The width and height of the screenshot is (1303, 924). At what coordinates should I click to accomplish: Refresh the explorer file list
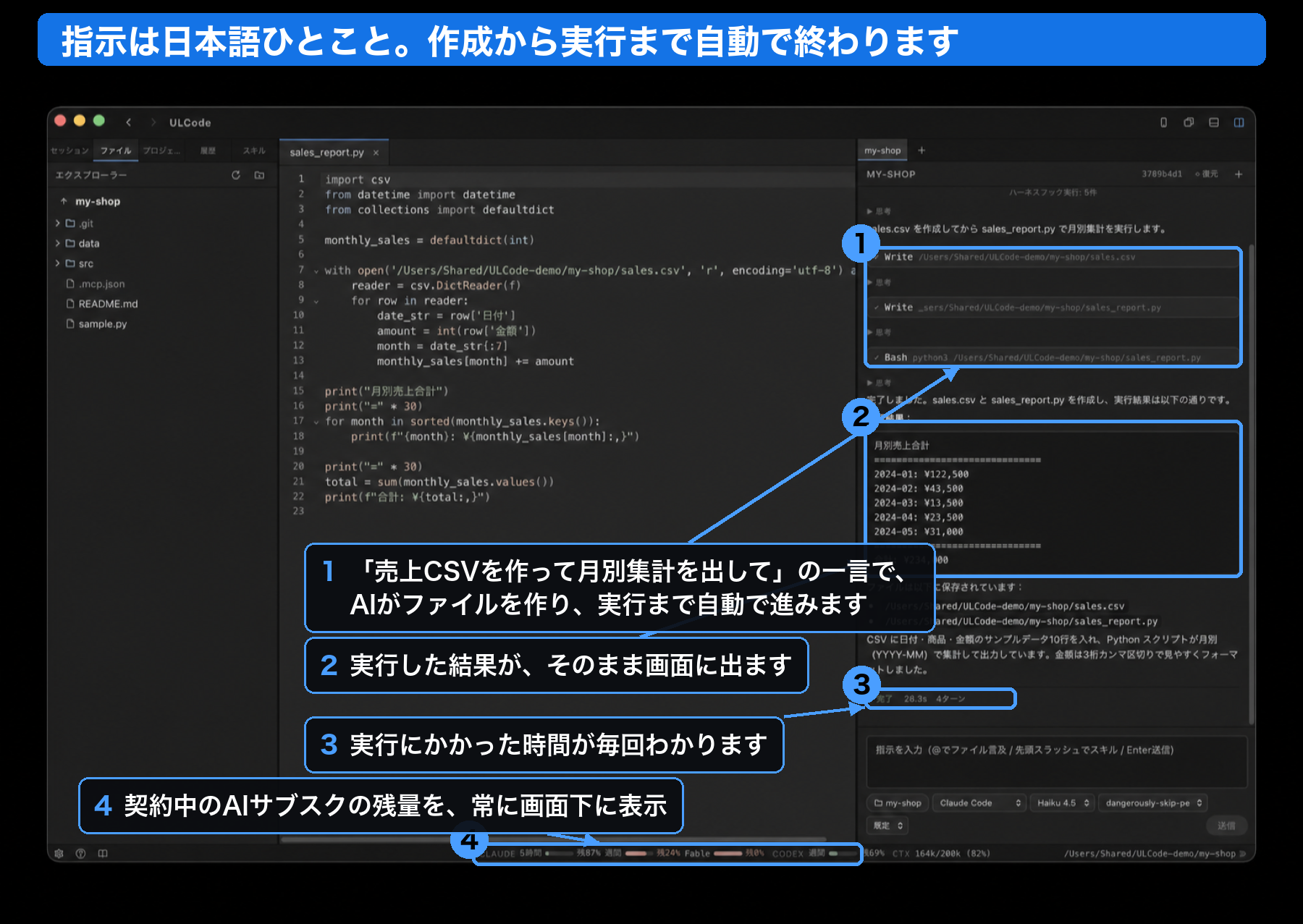point(236,175)
